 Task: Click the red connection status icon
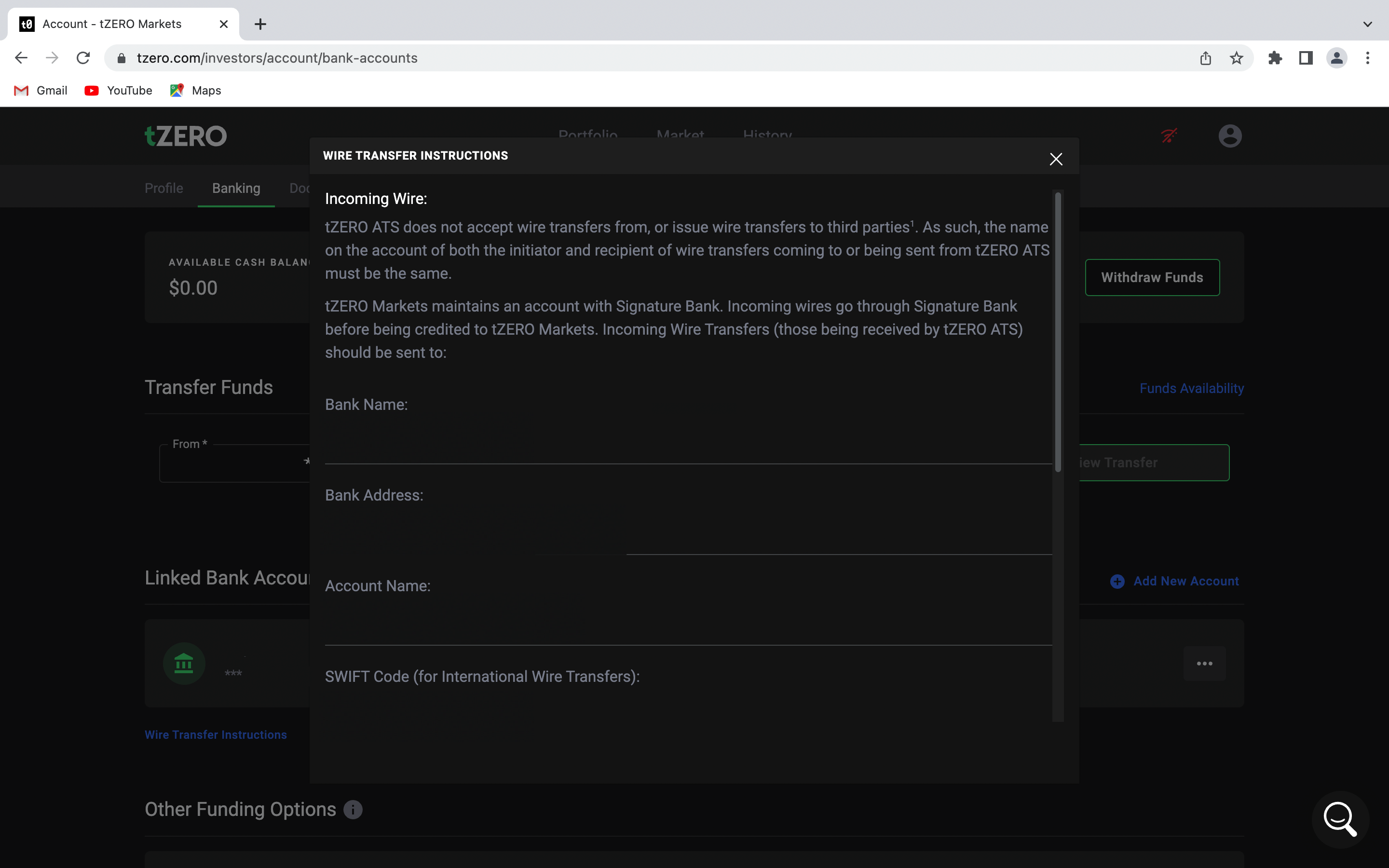1169,136
